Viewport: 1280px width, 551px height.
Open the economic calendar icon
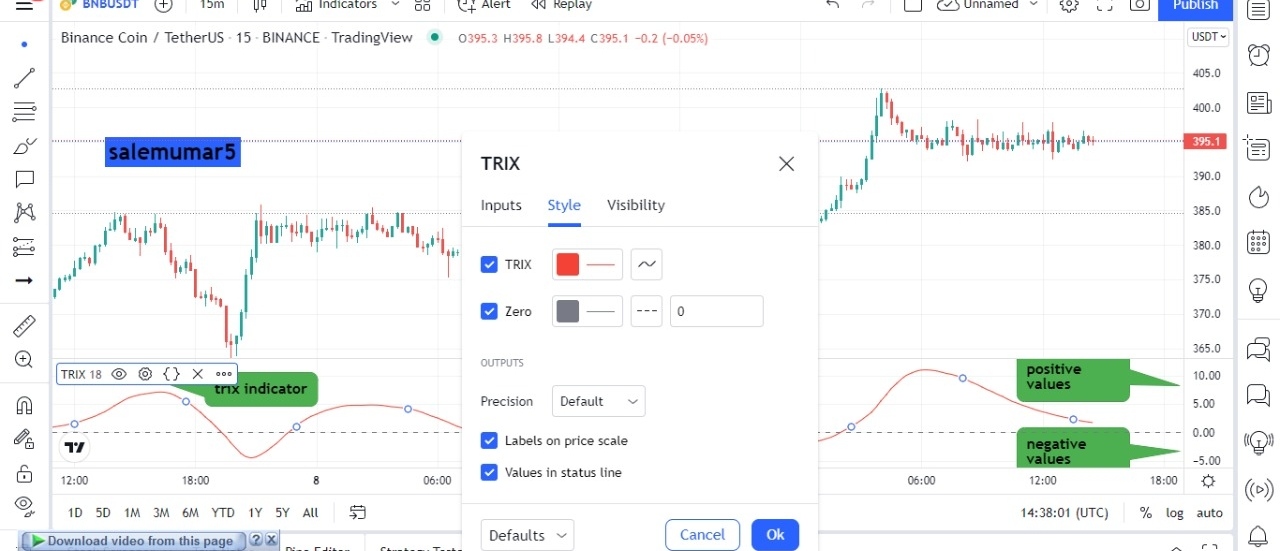(1259, 242)
